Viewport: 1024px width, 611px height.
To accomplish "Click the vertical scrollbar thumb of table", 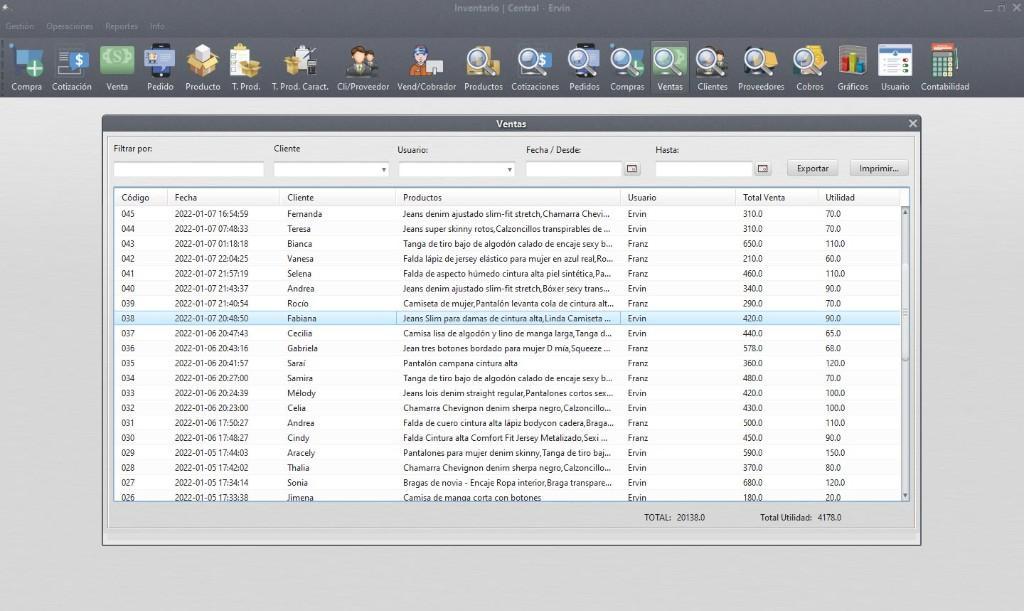I will pyautogui.click(x=905, y=312).
